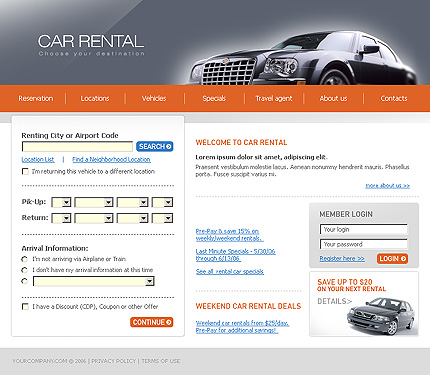Screen dimensions: 430x375
Task: Click the CAR RENTAL logo
Action: click(x=91, y=45)
